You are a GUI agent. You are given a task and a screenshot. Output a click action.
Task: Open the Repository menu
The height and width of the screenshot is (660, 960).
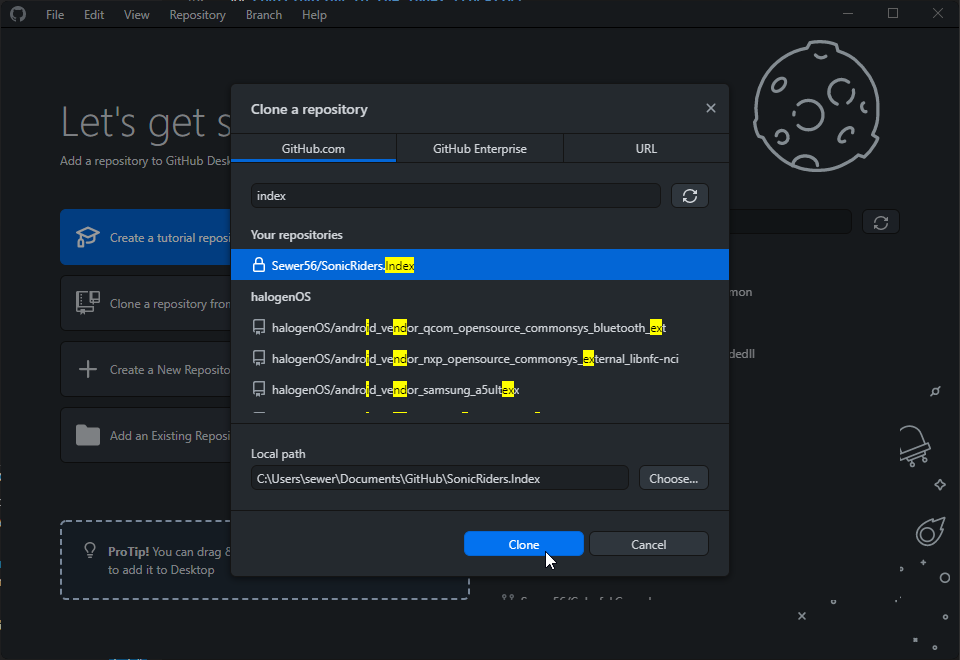coord(197,15)
